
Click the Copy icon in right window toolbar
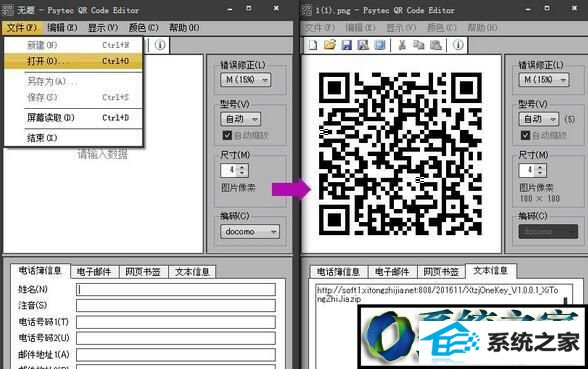pyautogui.click(x=418, y=45)
